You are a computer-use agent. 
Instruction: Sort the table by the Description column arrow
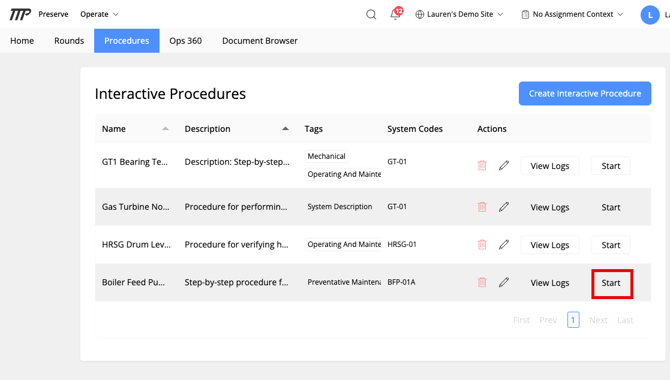coord(285,129)
